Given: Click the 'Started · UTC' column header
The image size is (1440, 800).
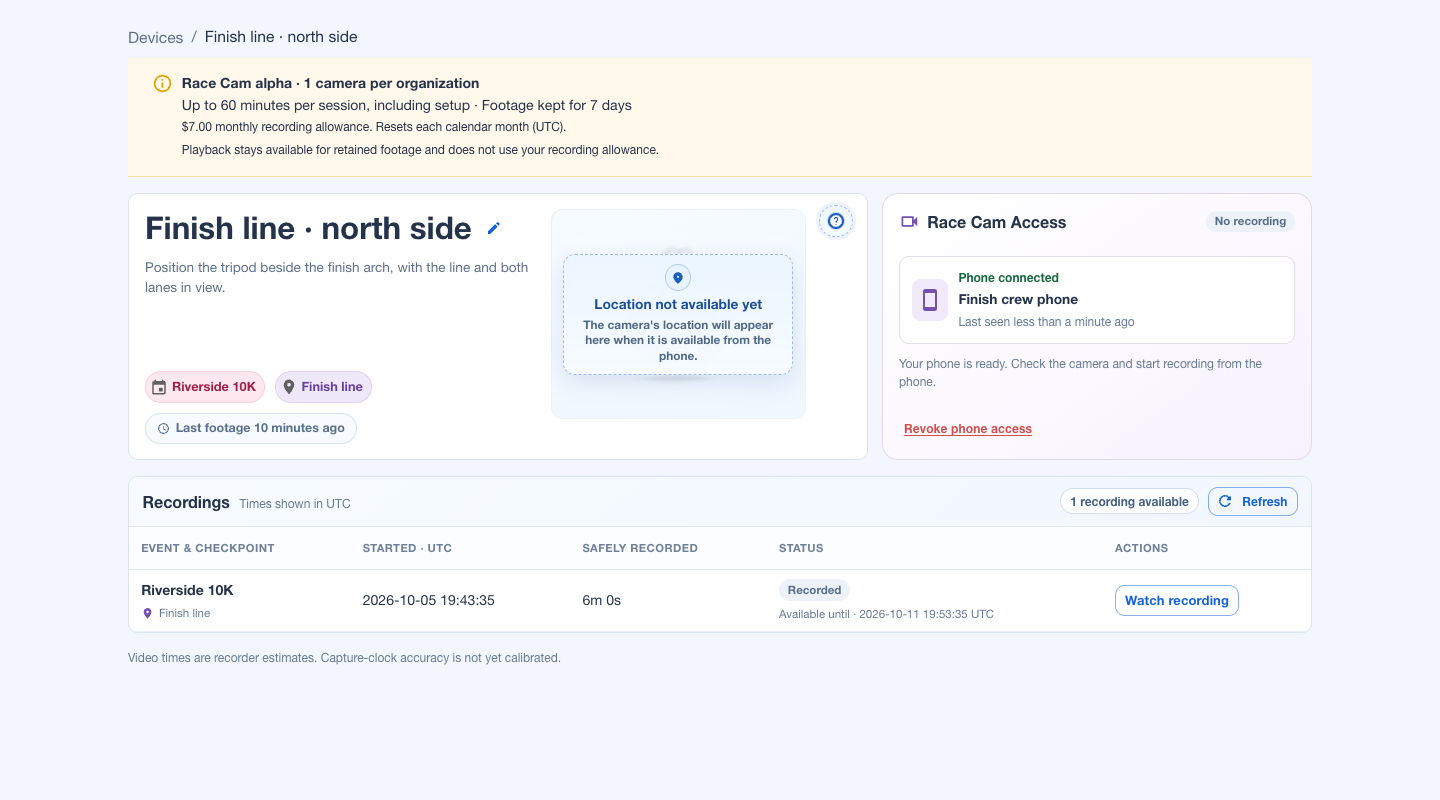Looking at the screenshot, I should click(x=407, y=548).
